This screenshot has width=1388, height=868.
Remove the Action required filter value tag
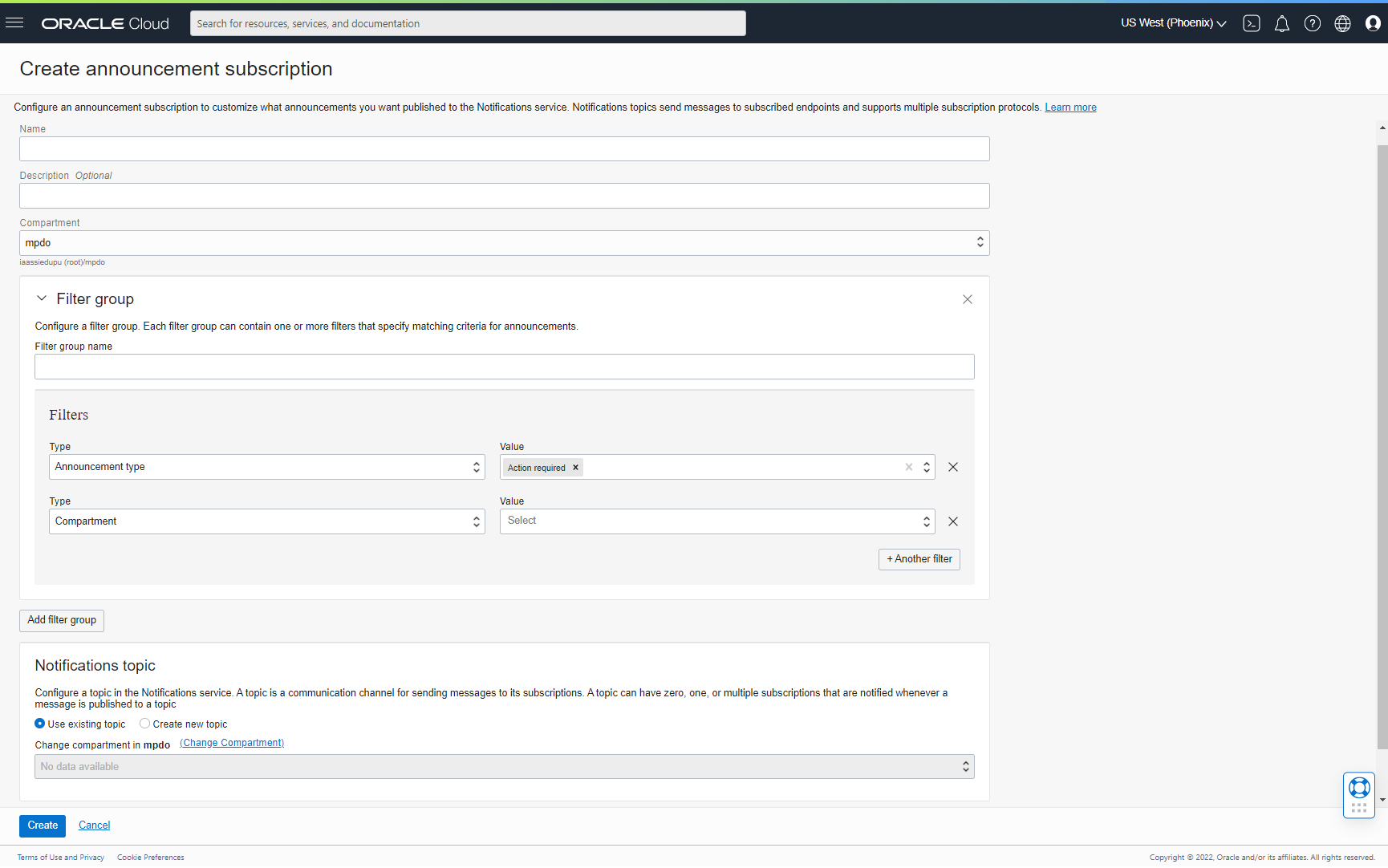click(x=575, y=467)
